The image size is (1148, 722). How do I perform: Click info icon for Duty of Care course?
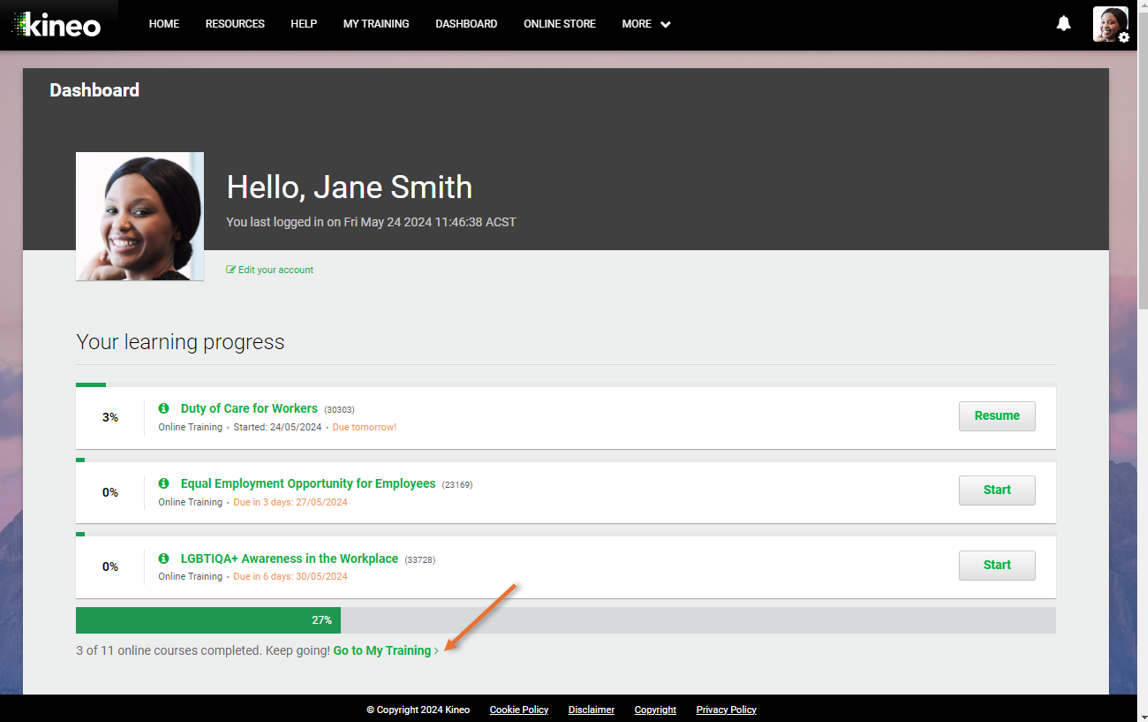[x=164, y=408]
